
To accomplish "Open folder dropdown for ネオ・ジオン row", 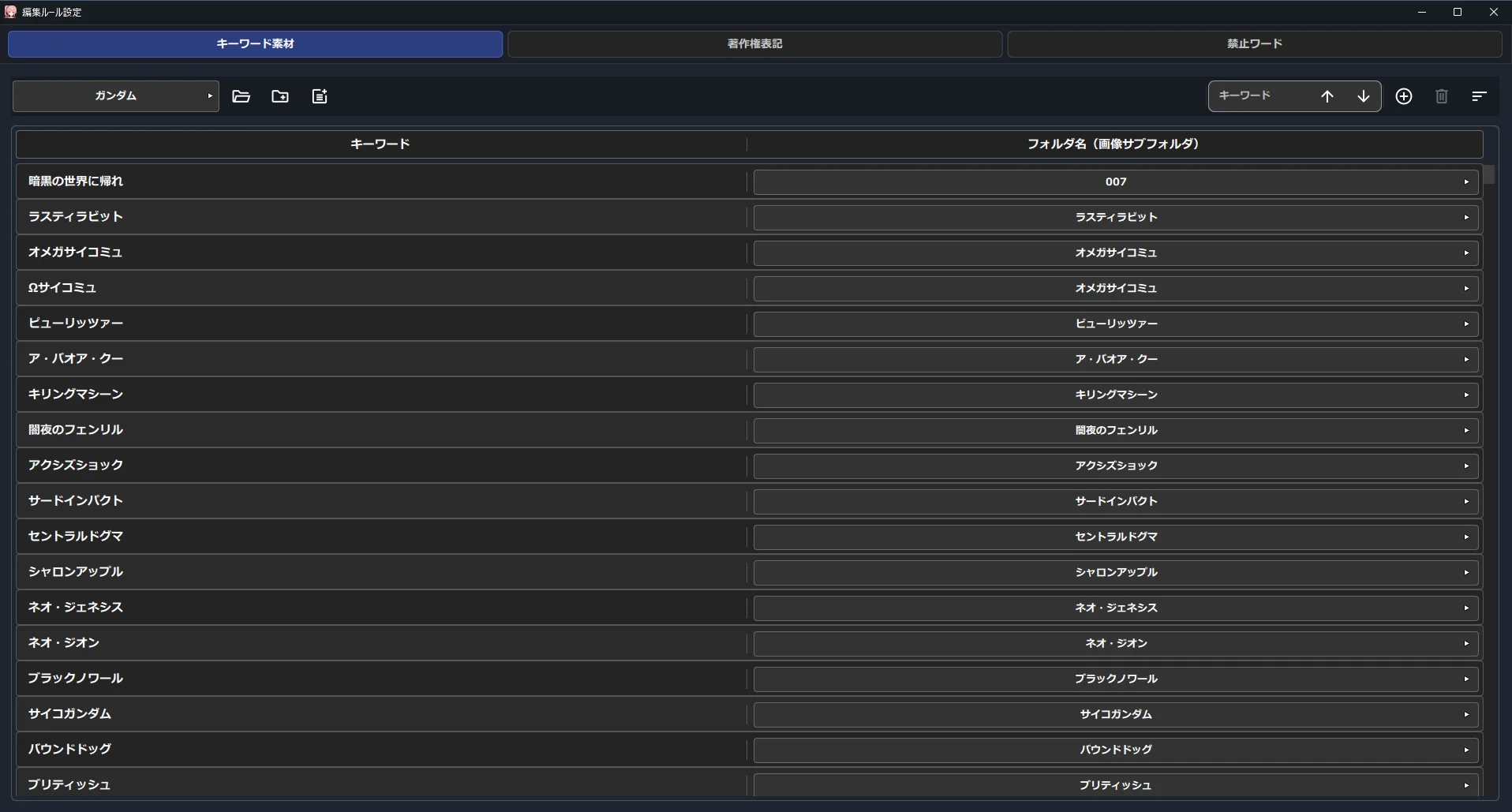I will (1116, 644).
